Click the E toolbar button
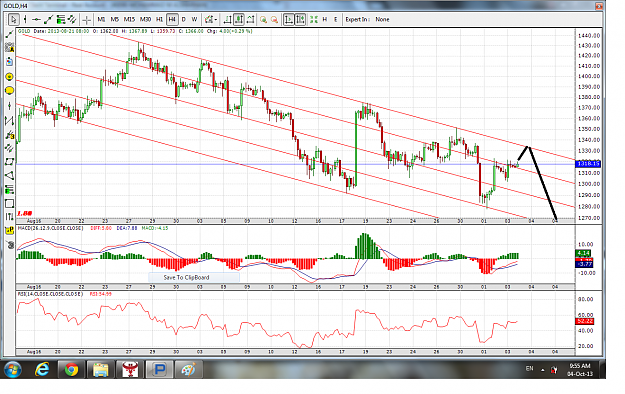The height and width of the screenshot is (394, 625). (336, 19)
